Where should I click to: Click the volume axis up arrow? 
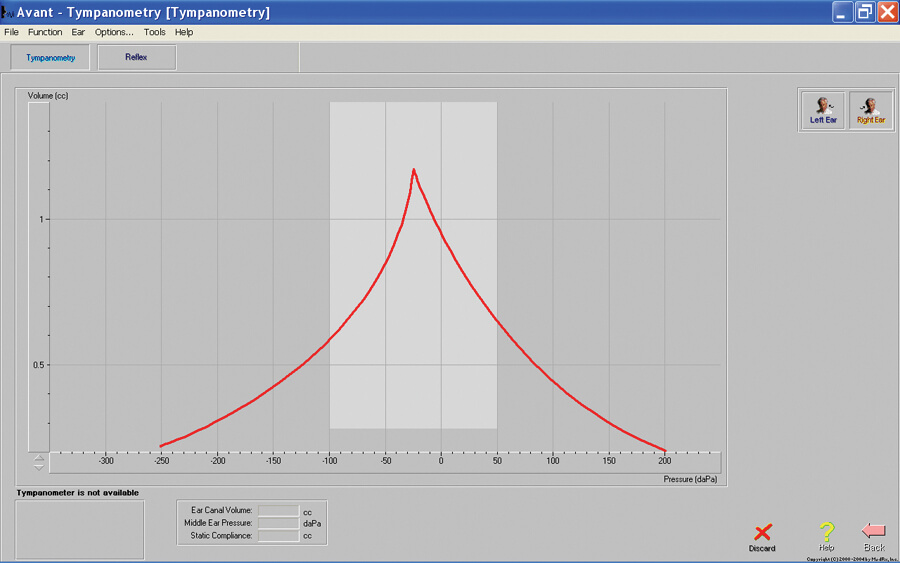39,458
